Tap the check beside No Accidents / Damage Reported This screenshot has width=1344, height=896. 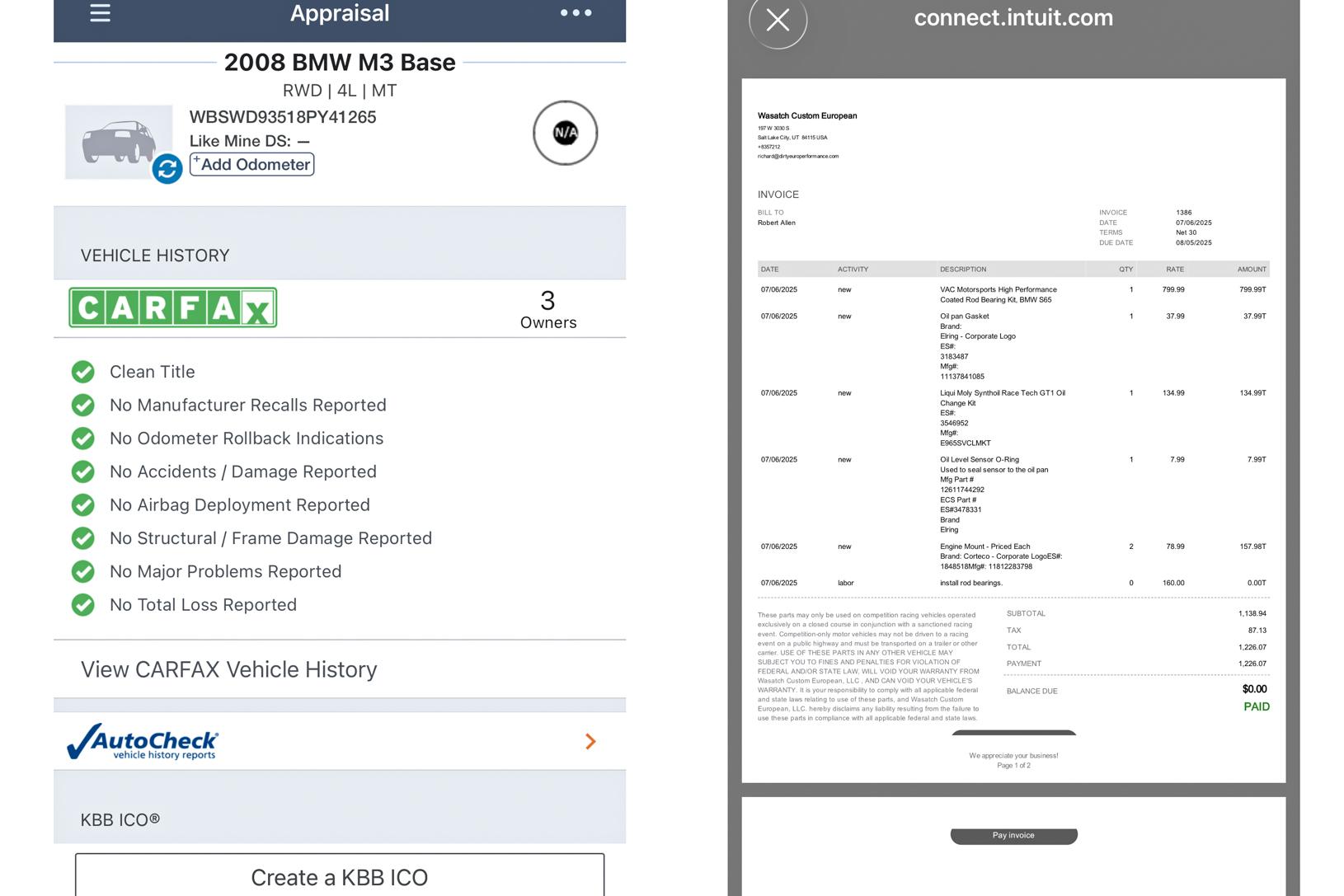[82, 471]
